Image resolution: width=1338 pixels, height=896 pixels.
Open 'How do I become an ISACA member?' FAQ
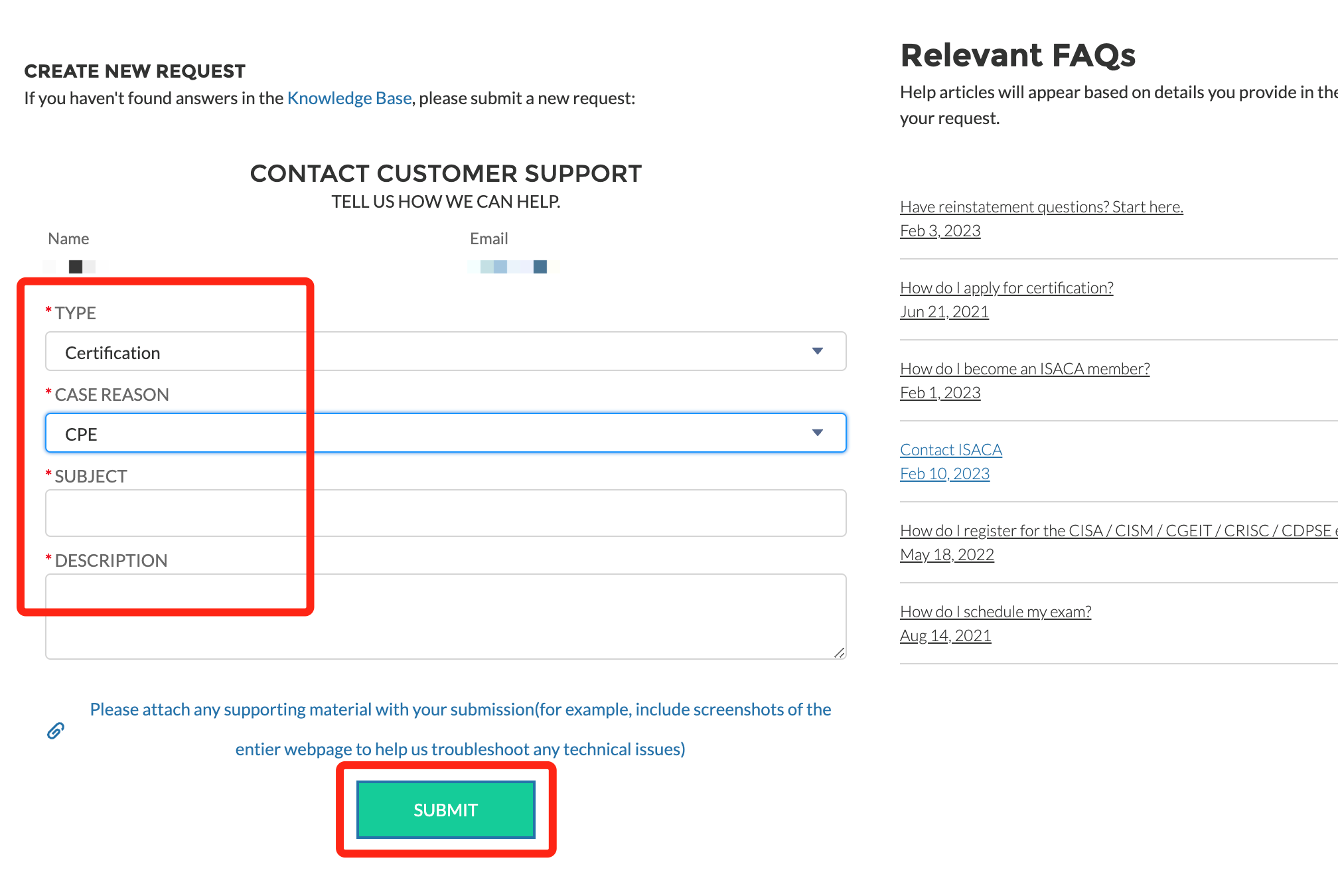tap(1025, 369)
